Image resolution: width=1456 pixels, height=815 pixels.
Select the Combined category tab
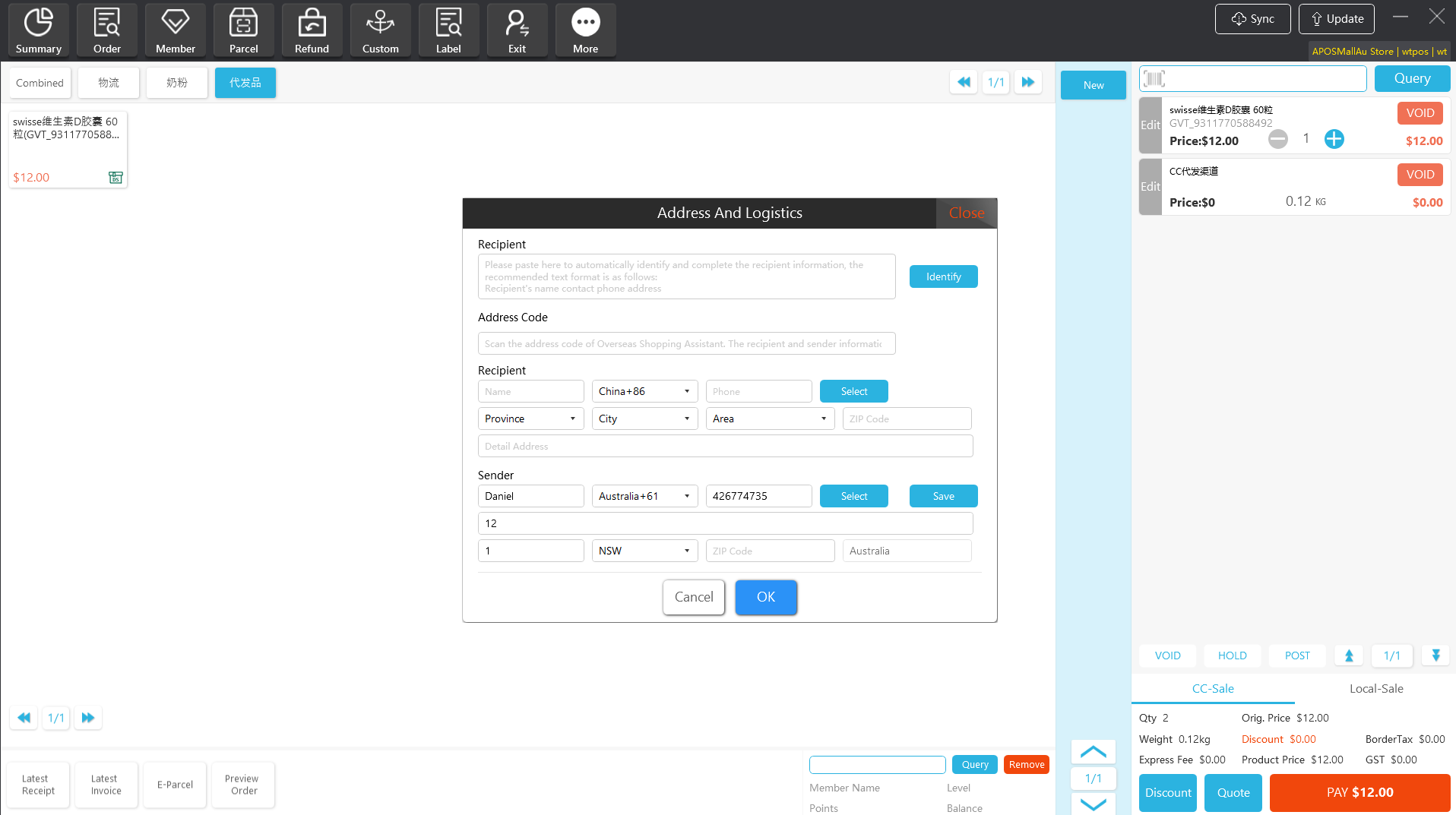click(x=40, y=83)
